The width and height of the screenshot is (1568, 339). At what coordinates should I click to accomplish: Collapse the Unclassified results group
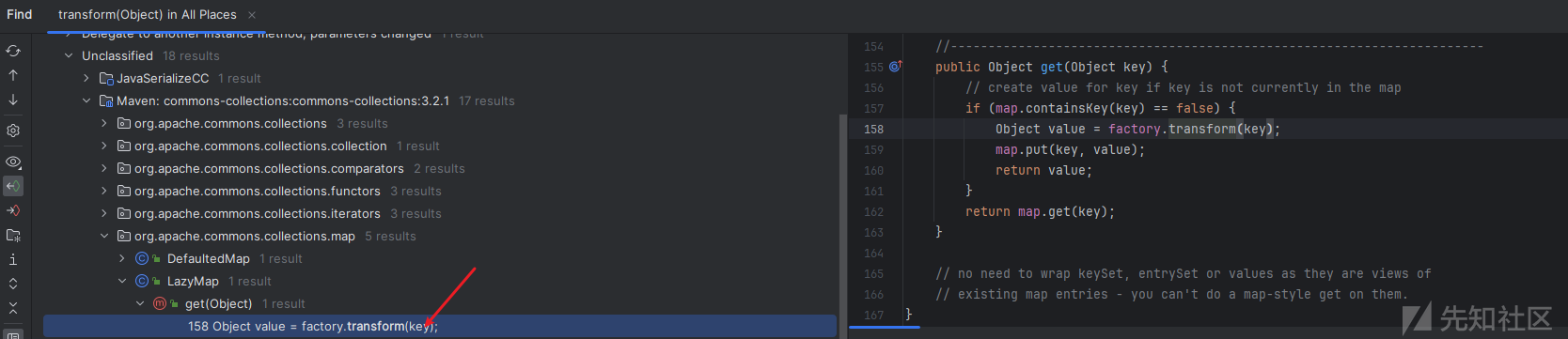coord(69,56)
